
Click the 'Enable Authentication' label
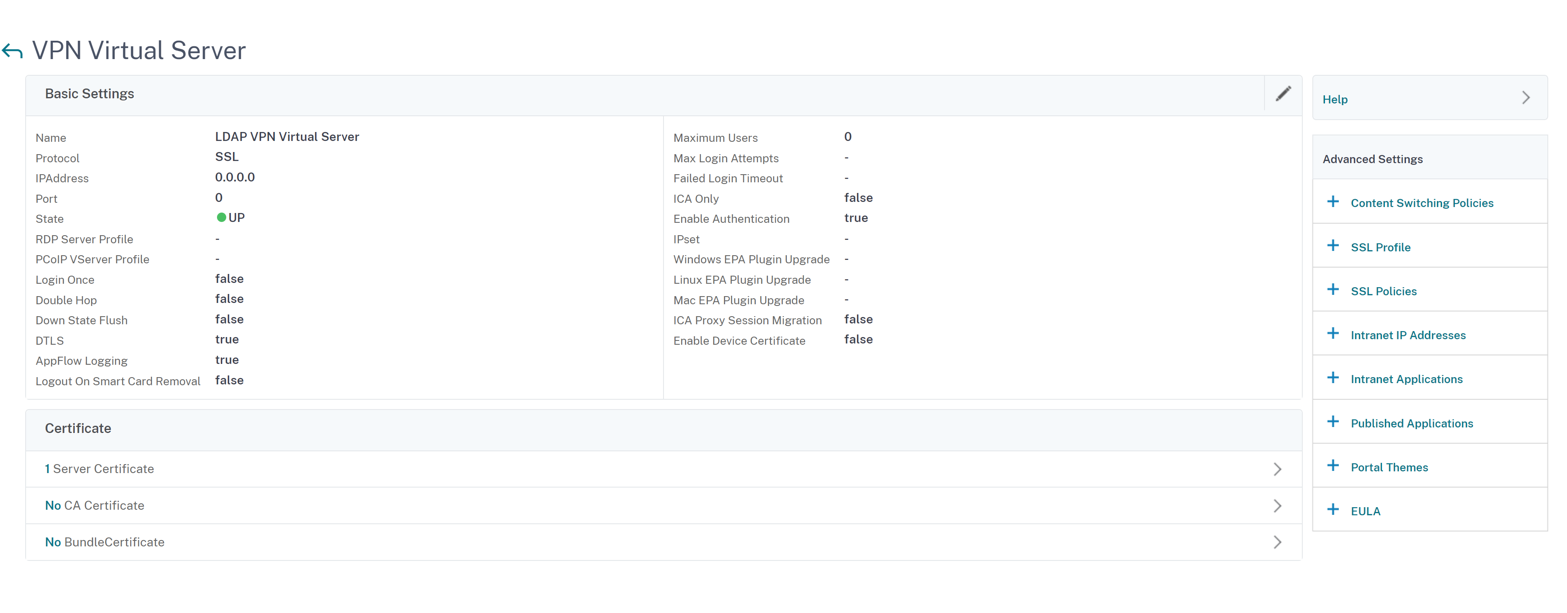coord(732,219)
